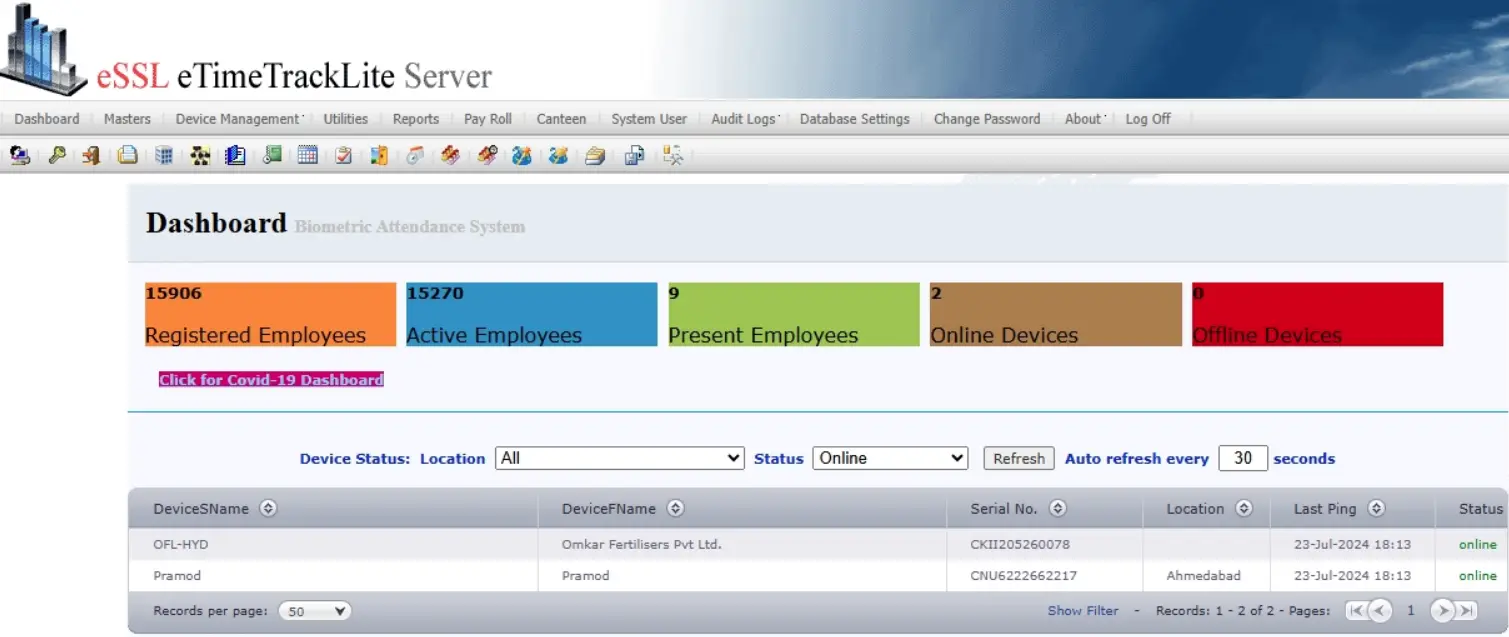The width and height of the screenshot is (1509, 637).
Task: Click the Show Filter link
Action: click(1083, 610)
